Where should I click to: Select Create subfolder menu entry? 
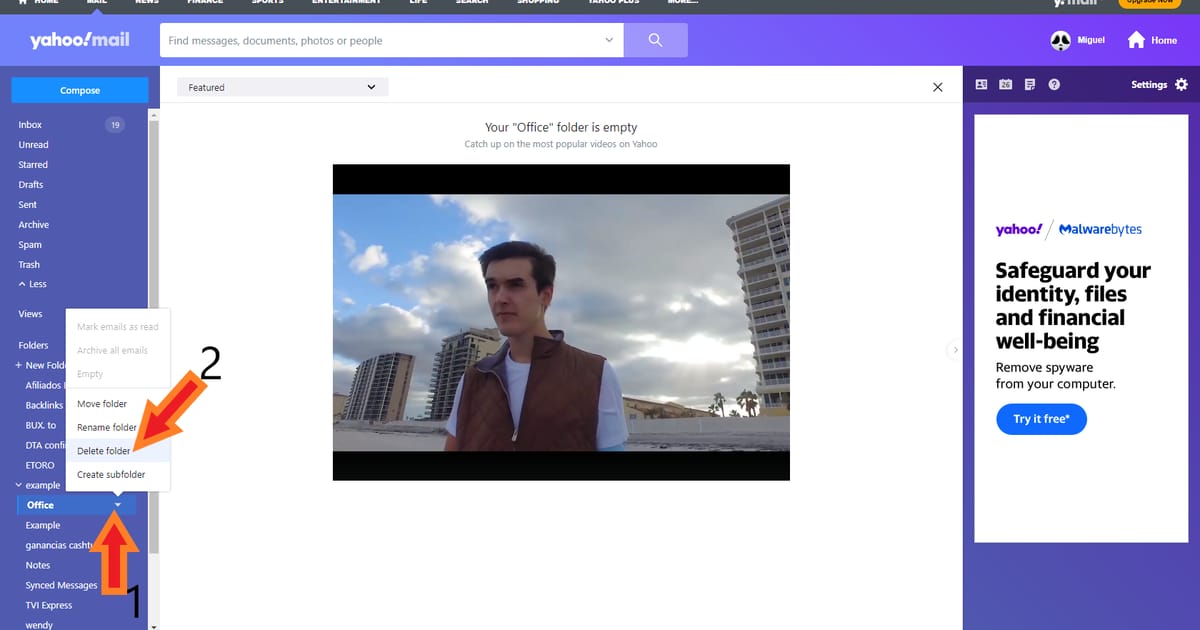point(111,474)
